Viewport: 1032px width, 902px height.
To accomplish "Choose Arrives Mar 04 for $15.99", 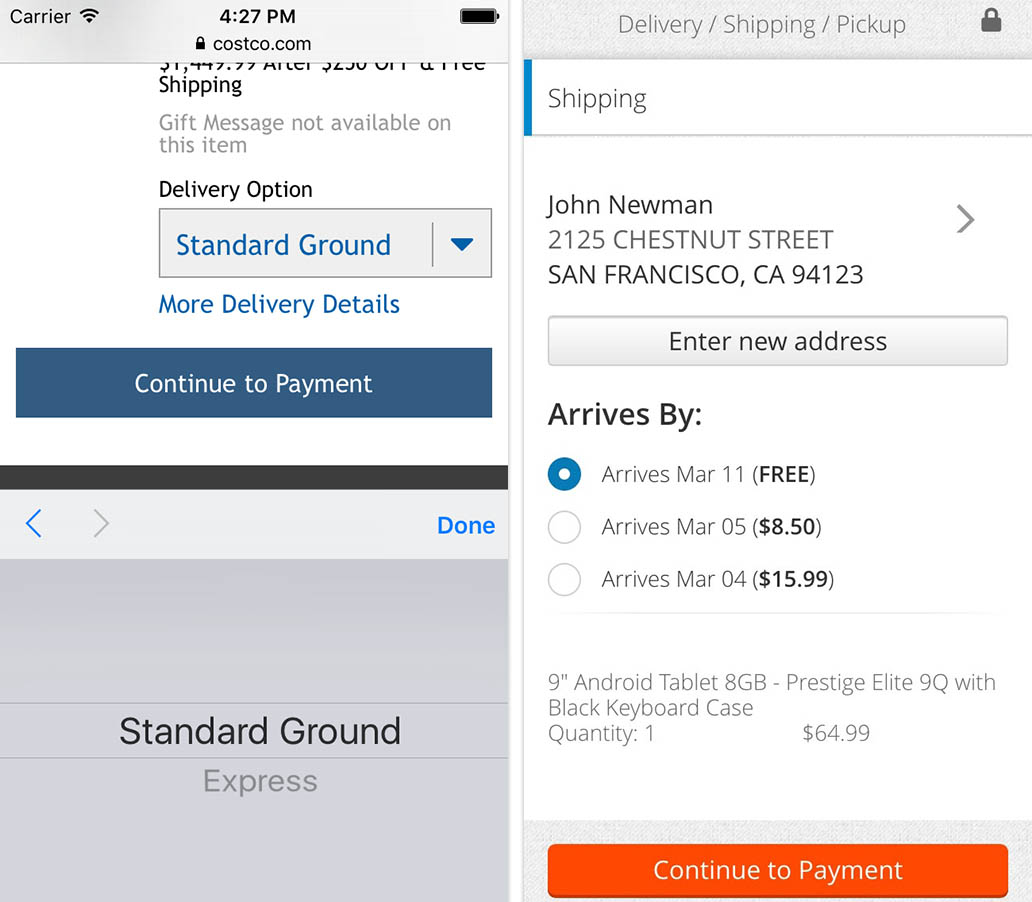I will tap(565, 579).
